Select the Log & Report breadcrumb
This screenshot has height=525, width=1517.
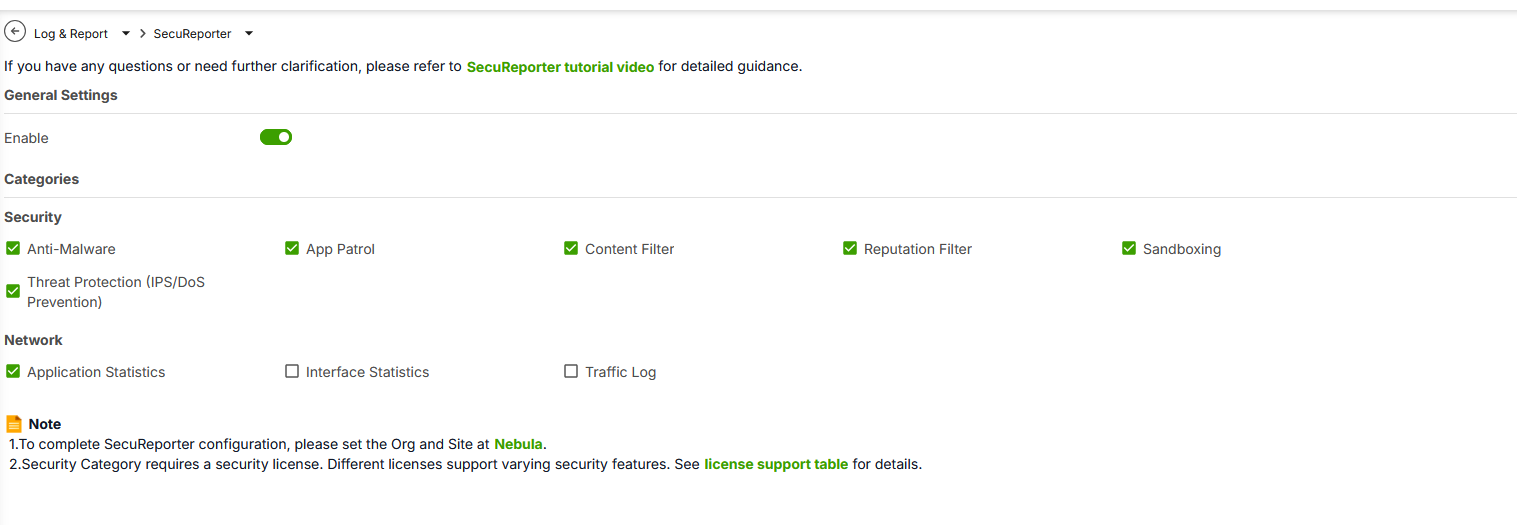pos(71,34)
